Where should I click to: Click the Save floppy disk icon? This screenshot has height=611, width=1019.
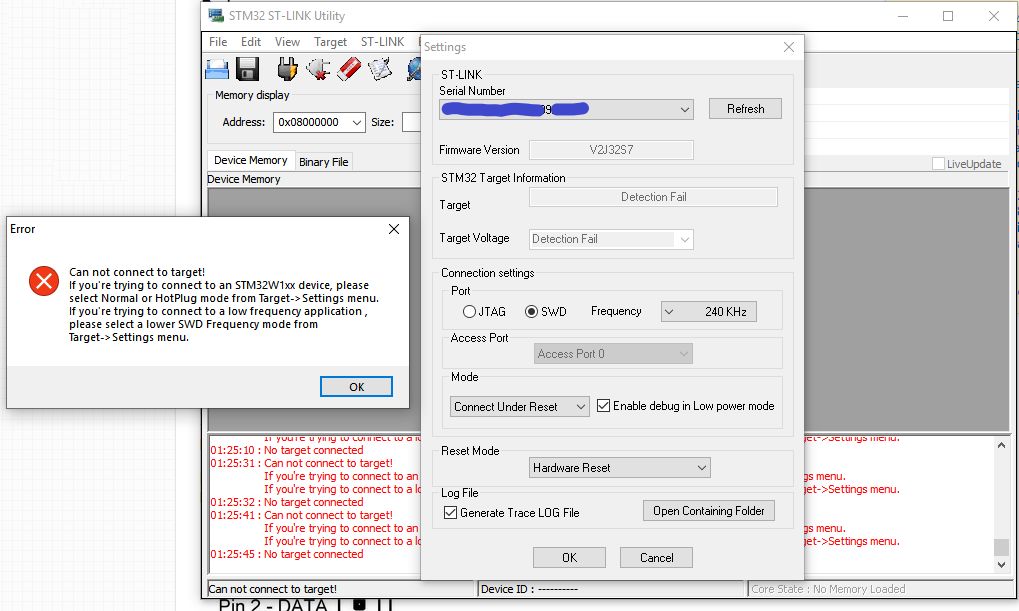pos(248,69)
